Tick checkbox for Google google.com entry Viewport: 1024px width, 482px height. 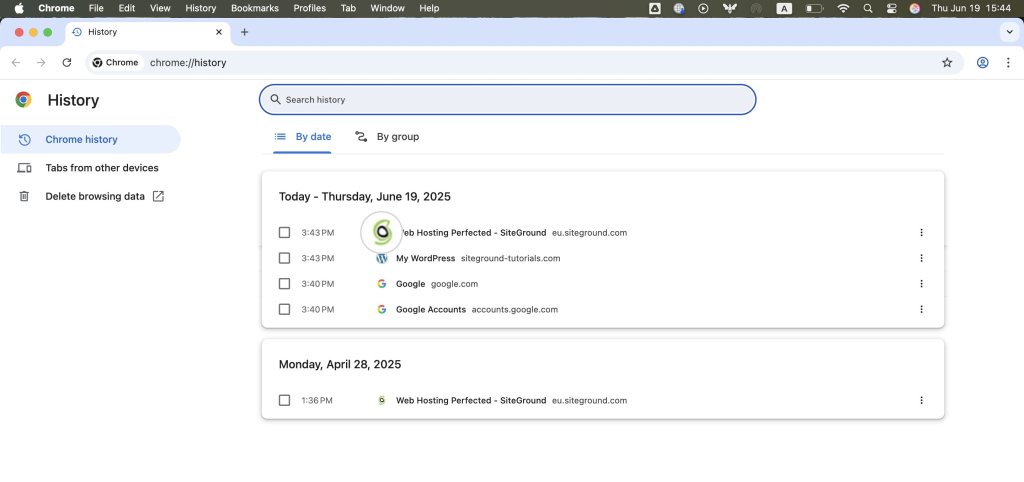click(x=284, y=283)
